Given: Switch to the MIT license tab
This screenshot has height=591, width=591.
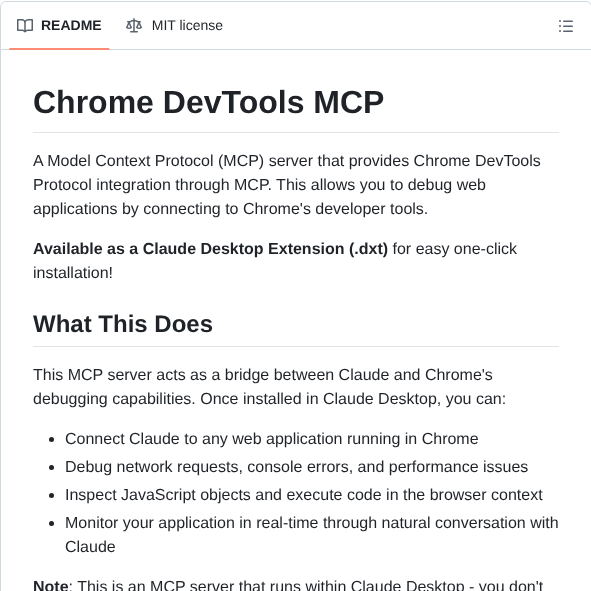Looking at the screenshot, I should (x=174, y=26).
